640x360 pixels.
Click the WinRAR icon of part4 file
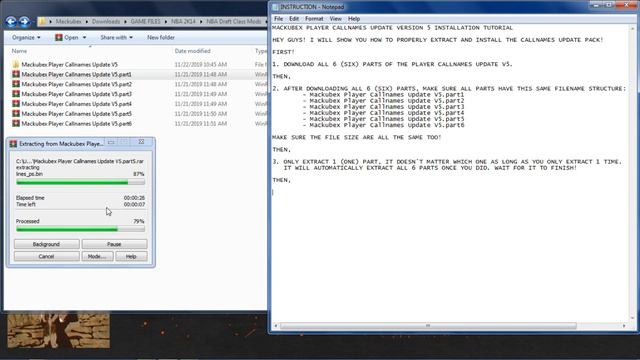point(16,104)
